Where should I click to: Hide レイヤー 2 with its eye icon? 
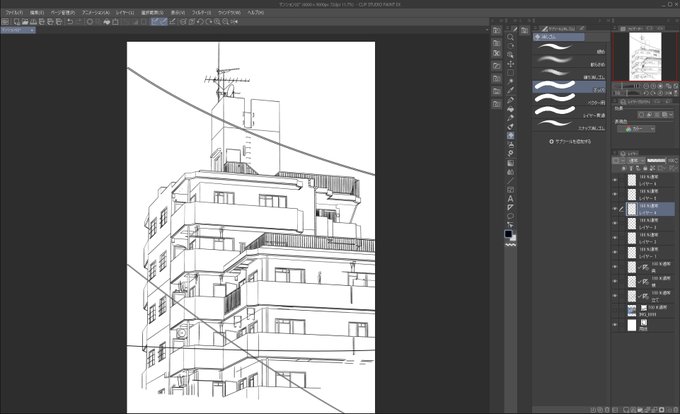coord(615,238)
